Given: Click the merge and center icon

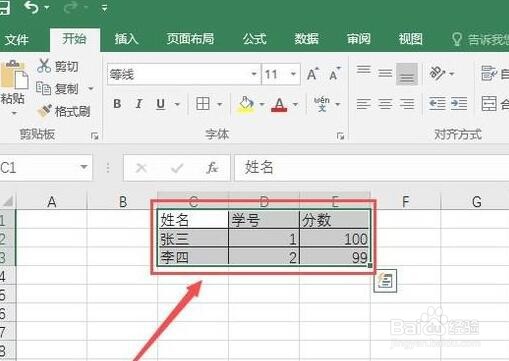Looking at the screenshot, I should (x=489, y=104).
